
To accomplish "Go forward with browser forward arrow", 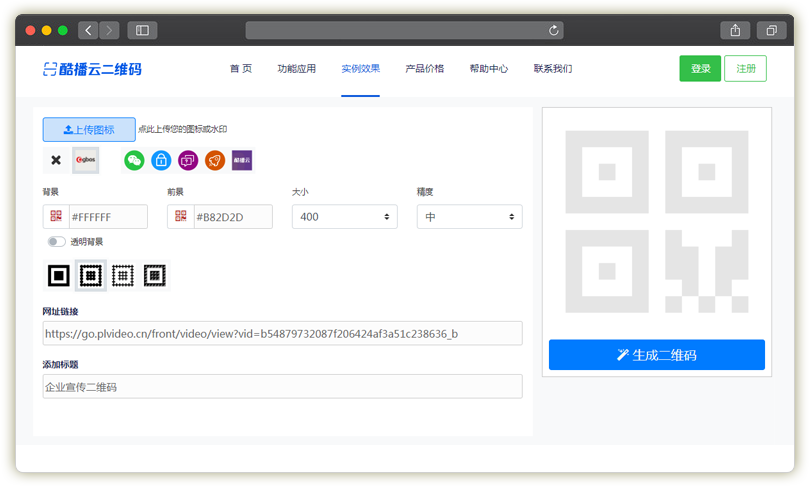I will coord(109,30).
